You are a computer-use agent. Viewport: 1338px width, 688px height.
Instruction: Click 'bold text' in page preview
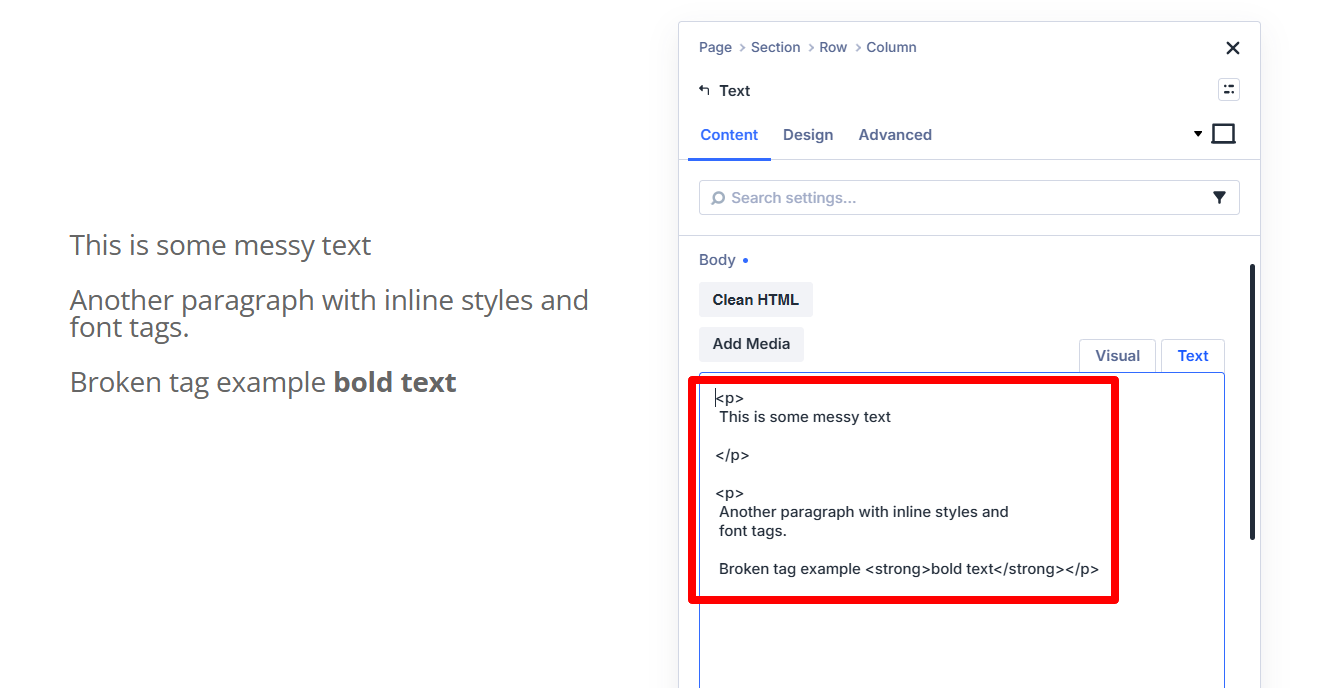click(x=395, y=383)
